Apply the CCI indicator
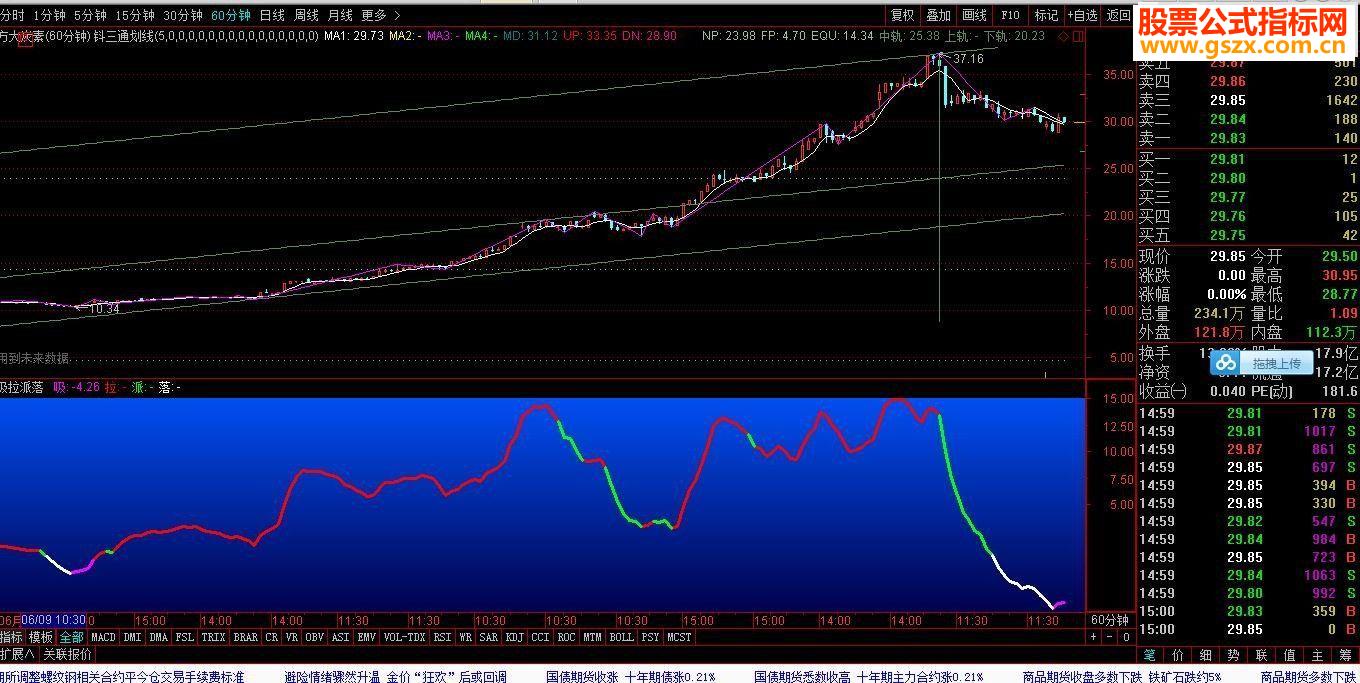 click(541, 637)
